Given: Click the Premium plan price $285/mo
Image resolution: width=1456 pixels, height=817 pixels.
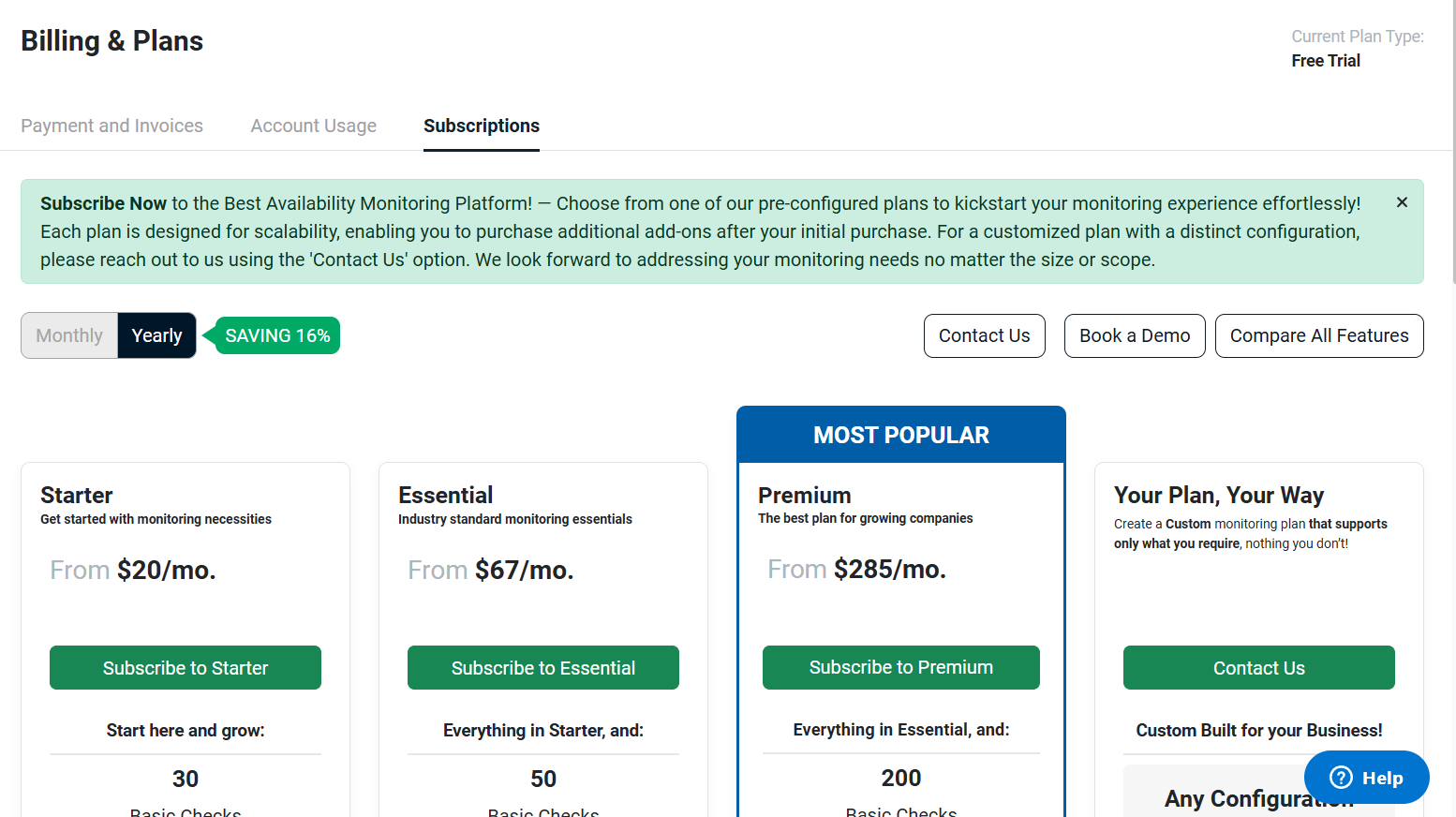Looking at the screenshot, I should (890, 569).
